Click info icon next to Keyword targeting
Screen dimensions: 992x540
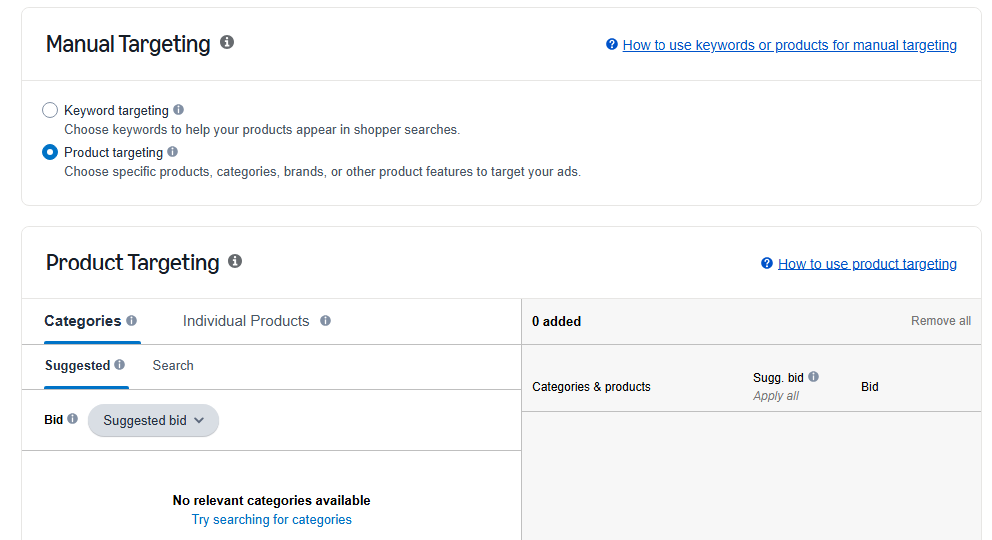(178, 109)
